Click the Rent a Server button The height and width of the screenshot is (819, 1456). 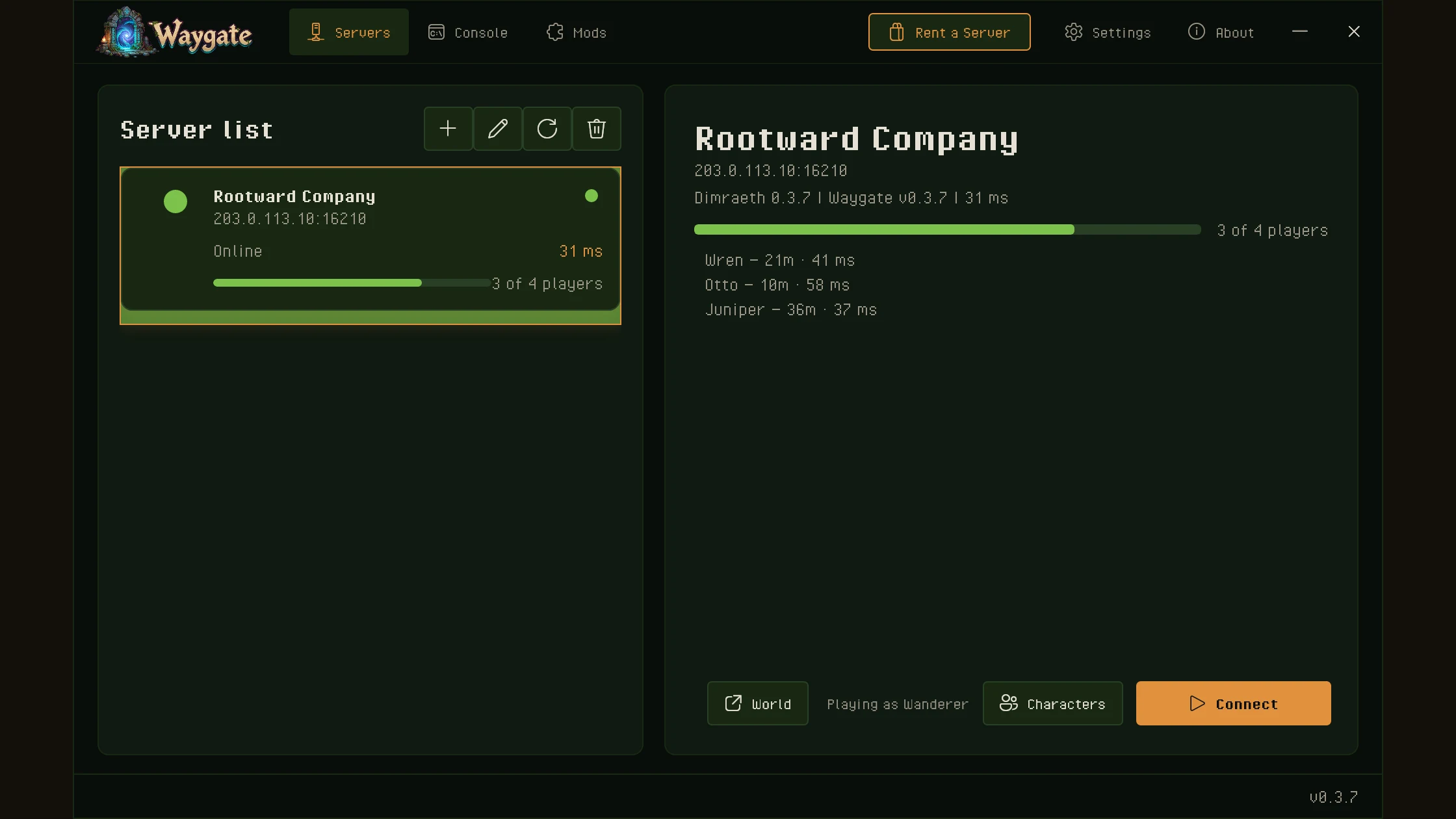coord(949,32)
